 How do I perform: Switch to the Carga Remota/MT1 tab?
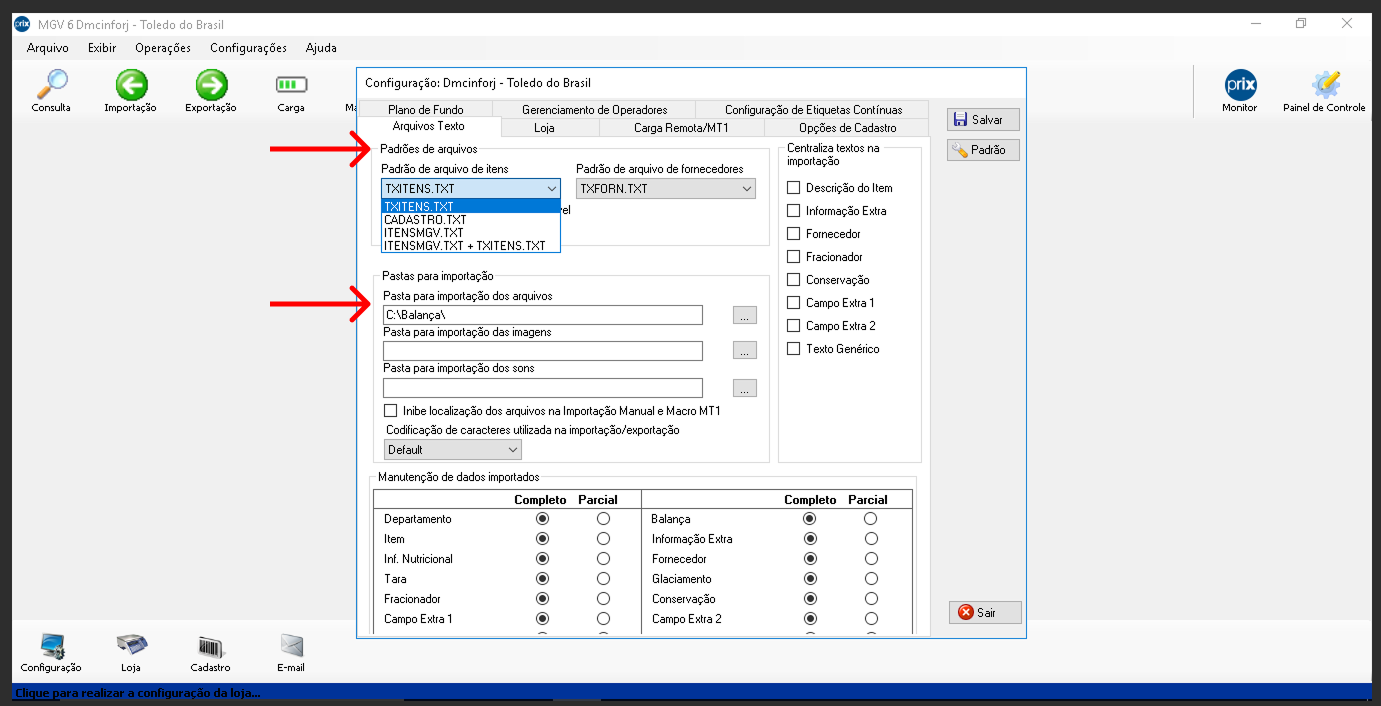[x=681, y=128]
